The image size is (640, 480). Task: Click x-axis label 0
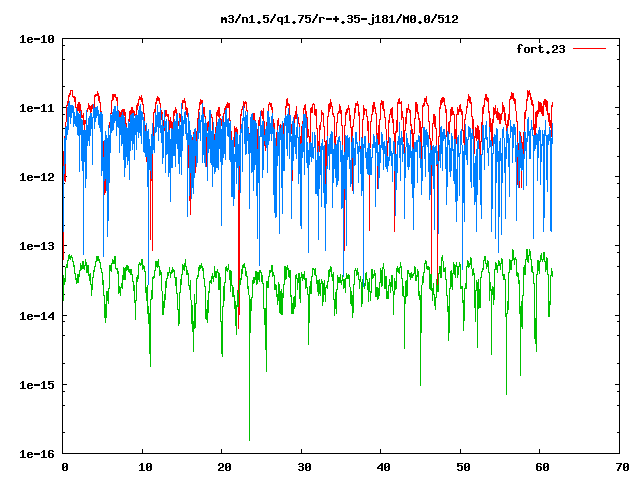pyautogui.click(x=64, y=467)
